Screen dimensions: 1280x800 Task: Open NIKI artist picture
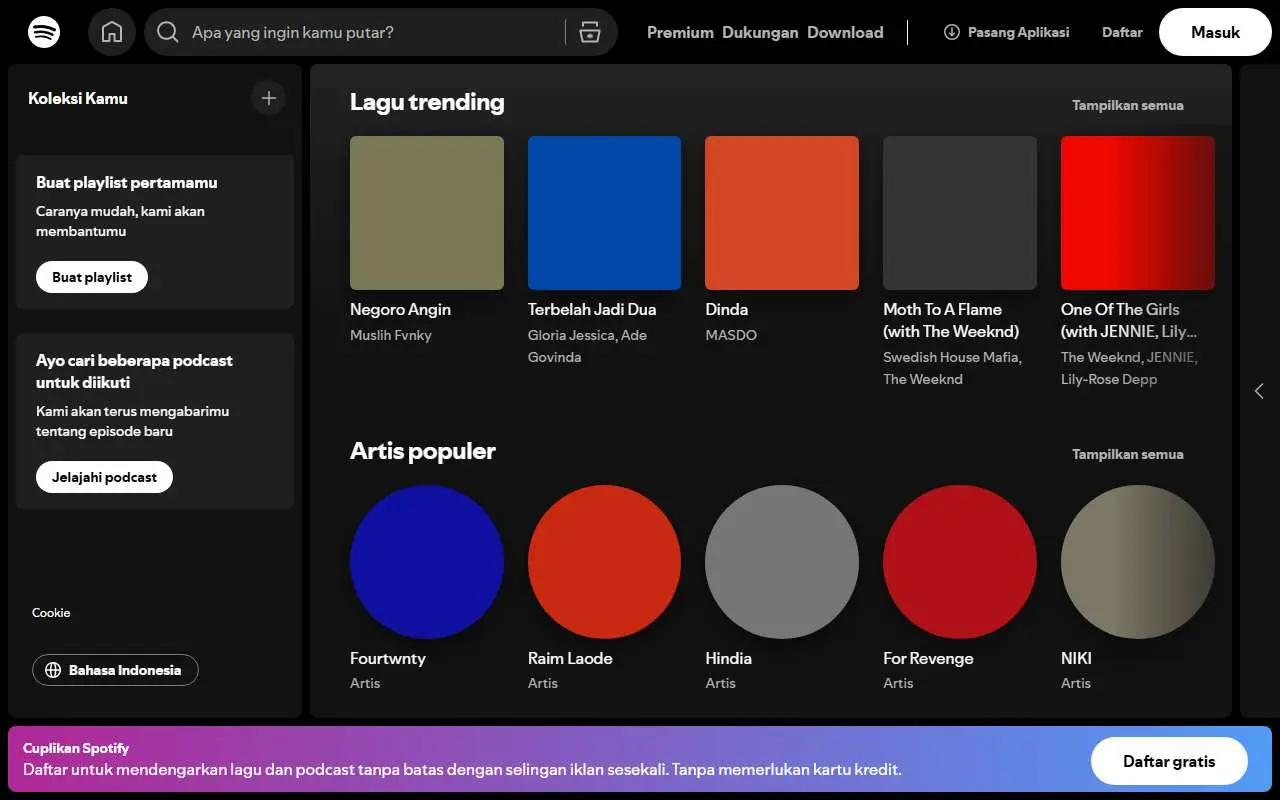pyautogui.click(x=1138, y=562)
